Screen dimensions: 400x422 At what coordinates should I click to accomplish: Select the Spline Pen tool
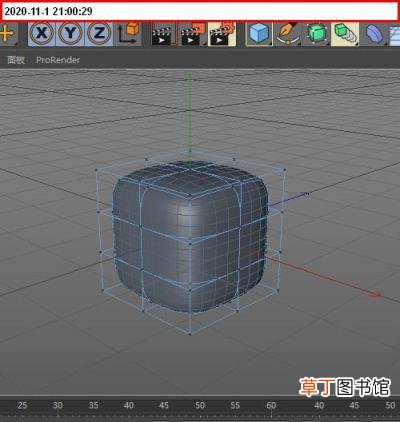pyautogui.click(x=288, y=34)
